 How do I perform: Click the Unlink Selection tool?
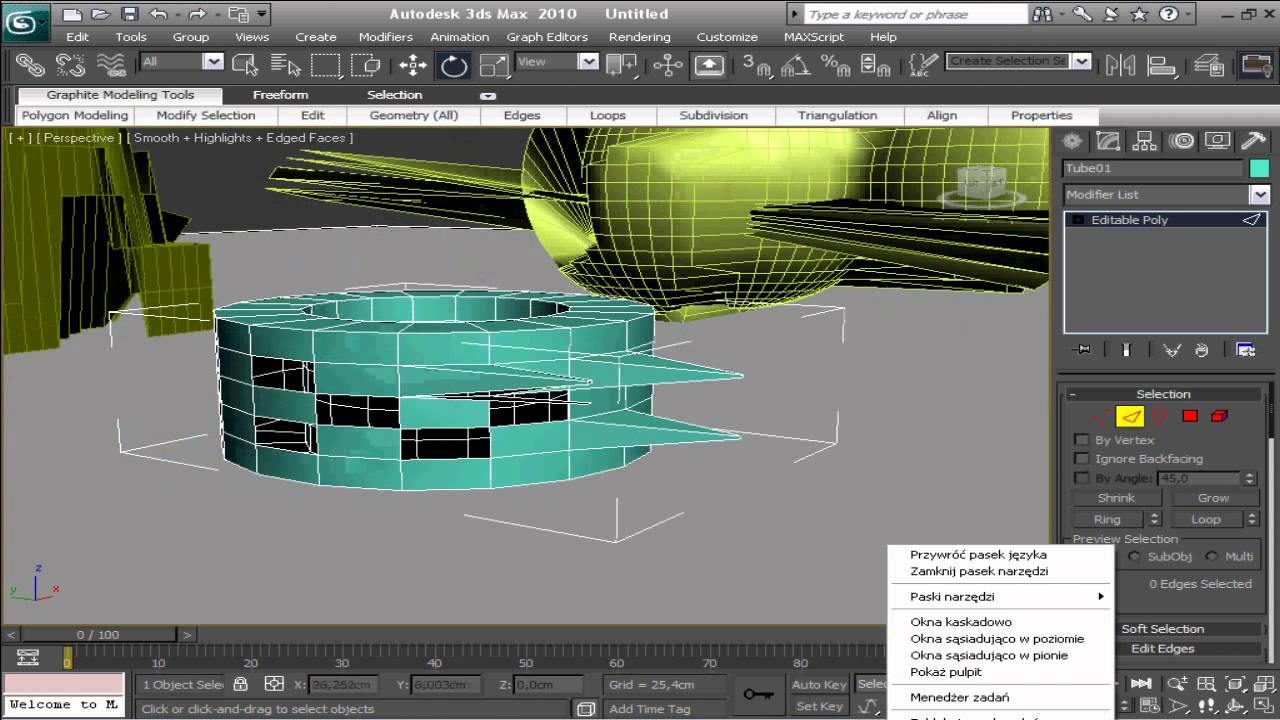click(70, 66)
